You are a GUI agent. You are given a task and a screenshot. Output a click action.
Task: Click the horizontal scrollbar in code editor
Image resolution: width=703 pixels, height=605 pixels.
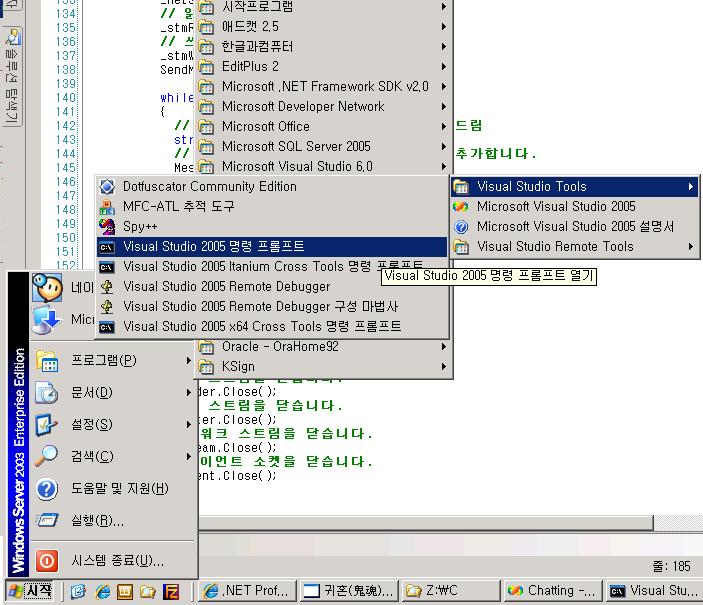point(426,523)
